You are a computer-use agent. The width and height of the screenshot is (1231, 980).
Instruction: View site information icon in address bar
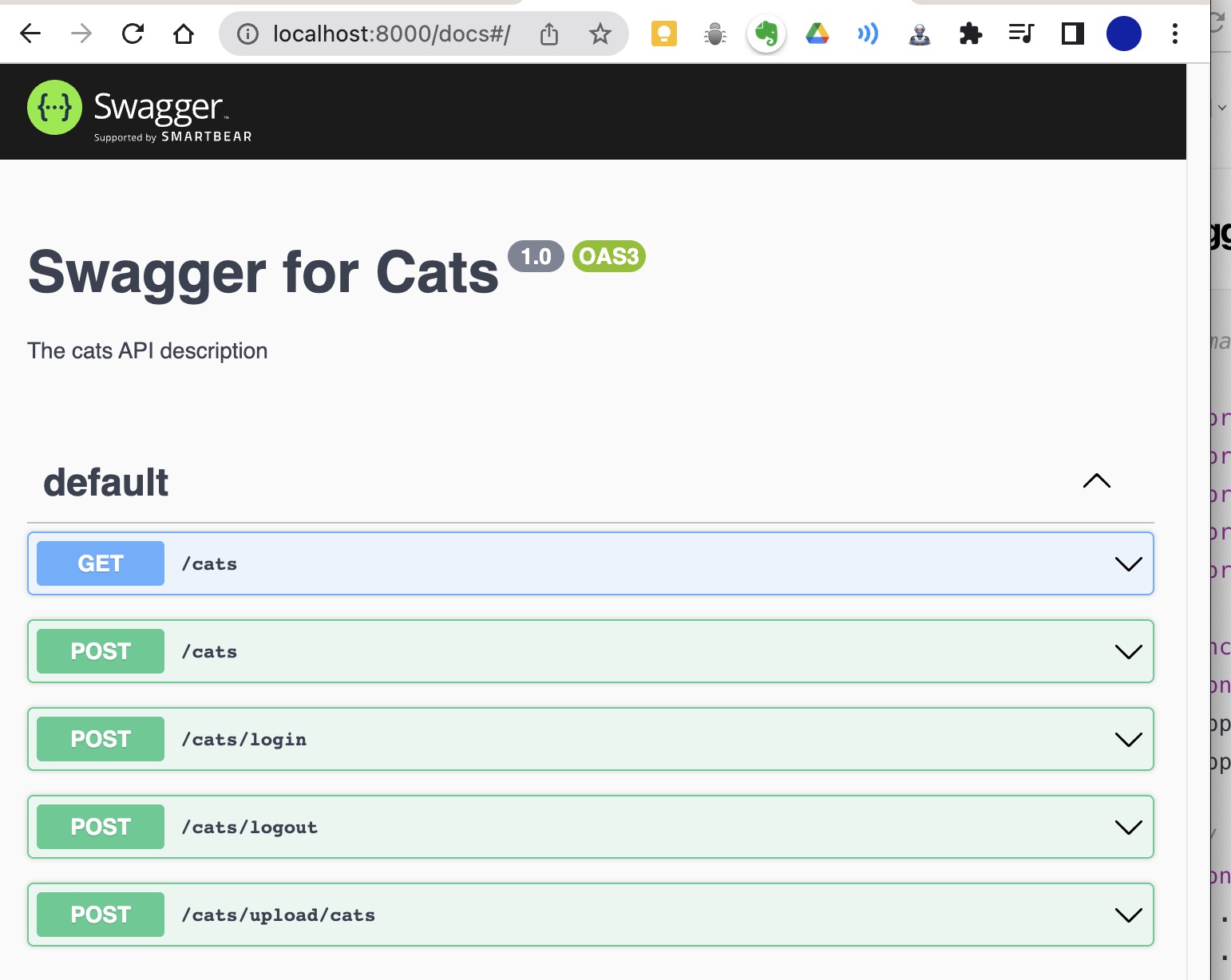point(248,34)
